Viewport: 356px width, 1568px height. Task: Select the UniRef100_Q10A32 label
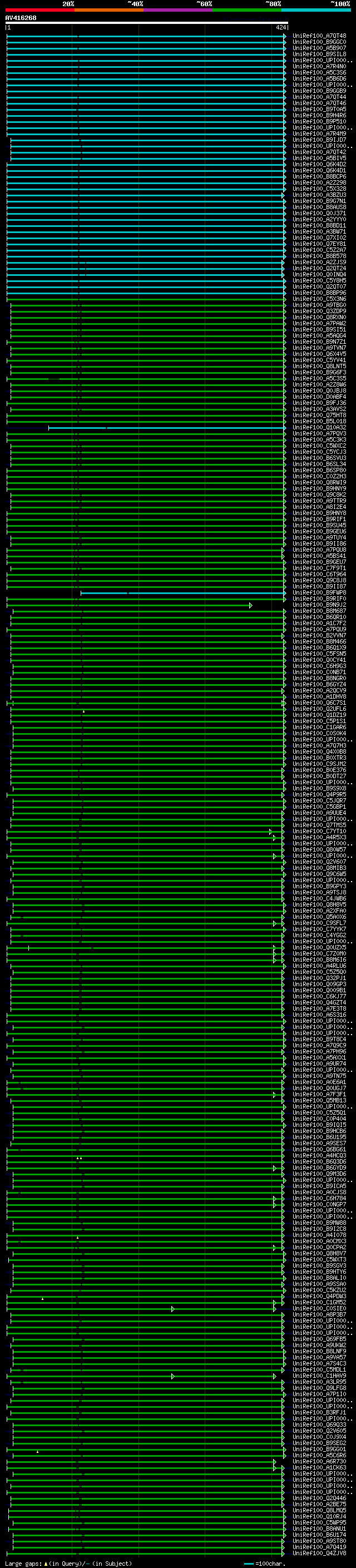click(x=319, y=428)
